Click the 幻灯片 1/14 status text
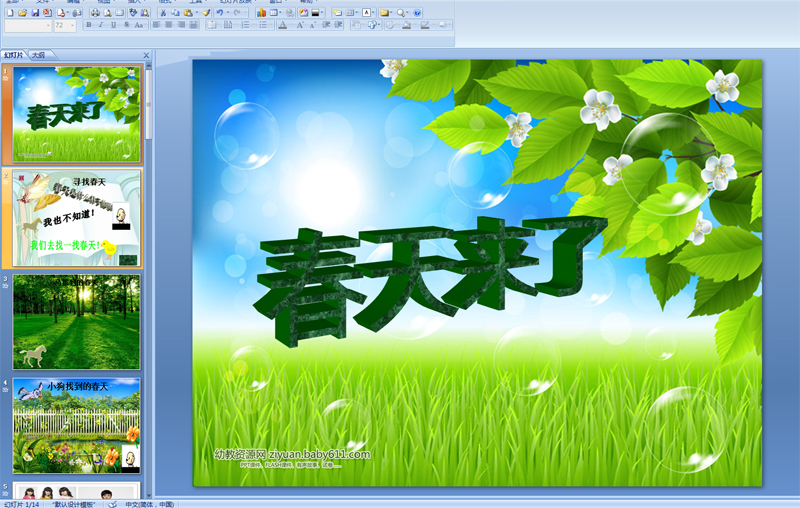This screenshot has height=508, width=800. coord(22,504)
